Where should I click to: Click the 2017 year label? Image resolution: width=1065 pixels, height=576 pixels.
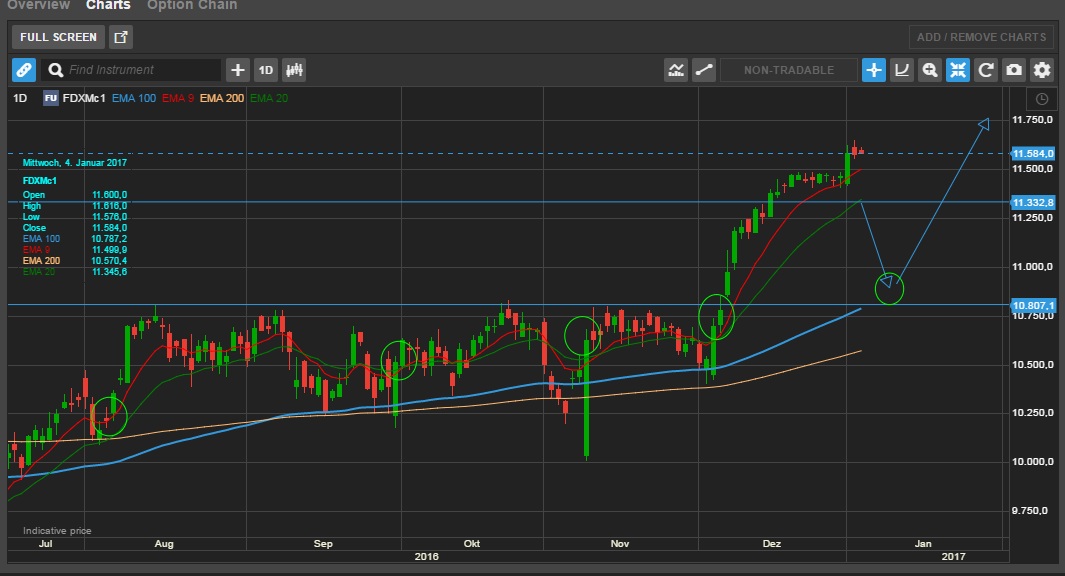[x=954, y=557]
